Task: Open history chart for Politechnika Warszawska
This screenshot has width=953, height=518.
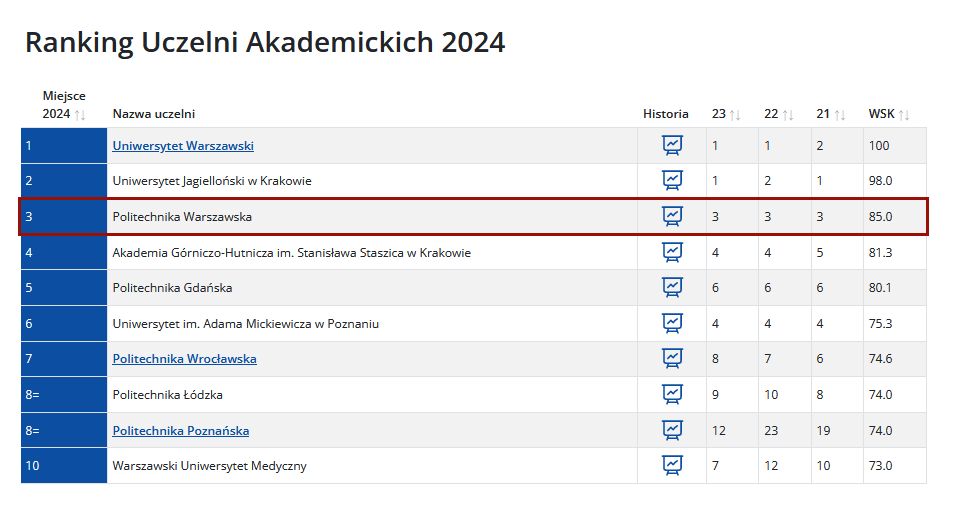Action: click(672, 216)
